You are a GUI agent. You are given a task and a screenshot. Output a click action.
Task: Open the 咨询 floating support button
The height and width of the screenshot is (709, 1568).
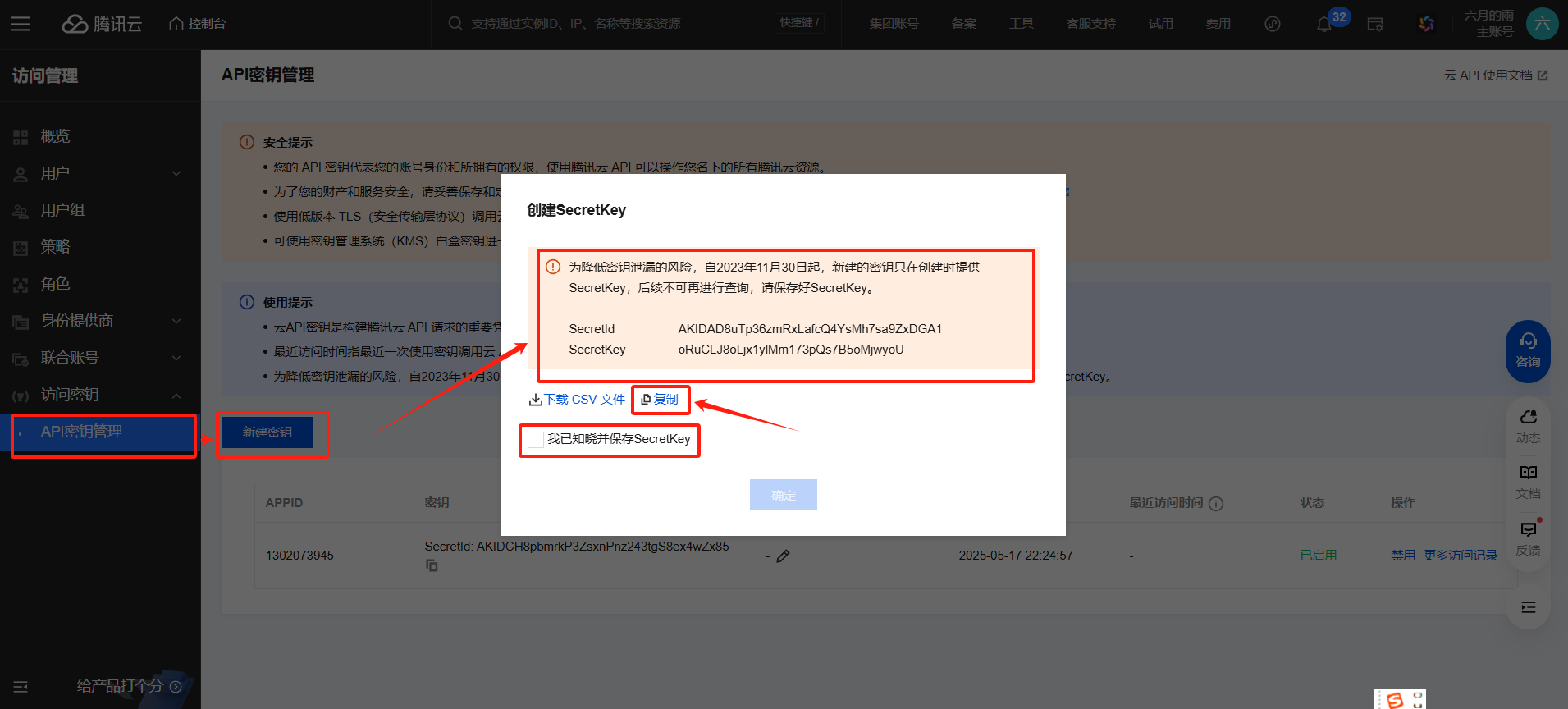pyautogui.click(x=1528, y=351)
